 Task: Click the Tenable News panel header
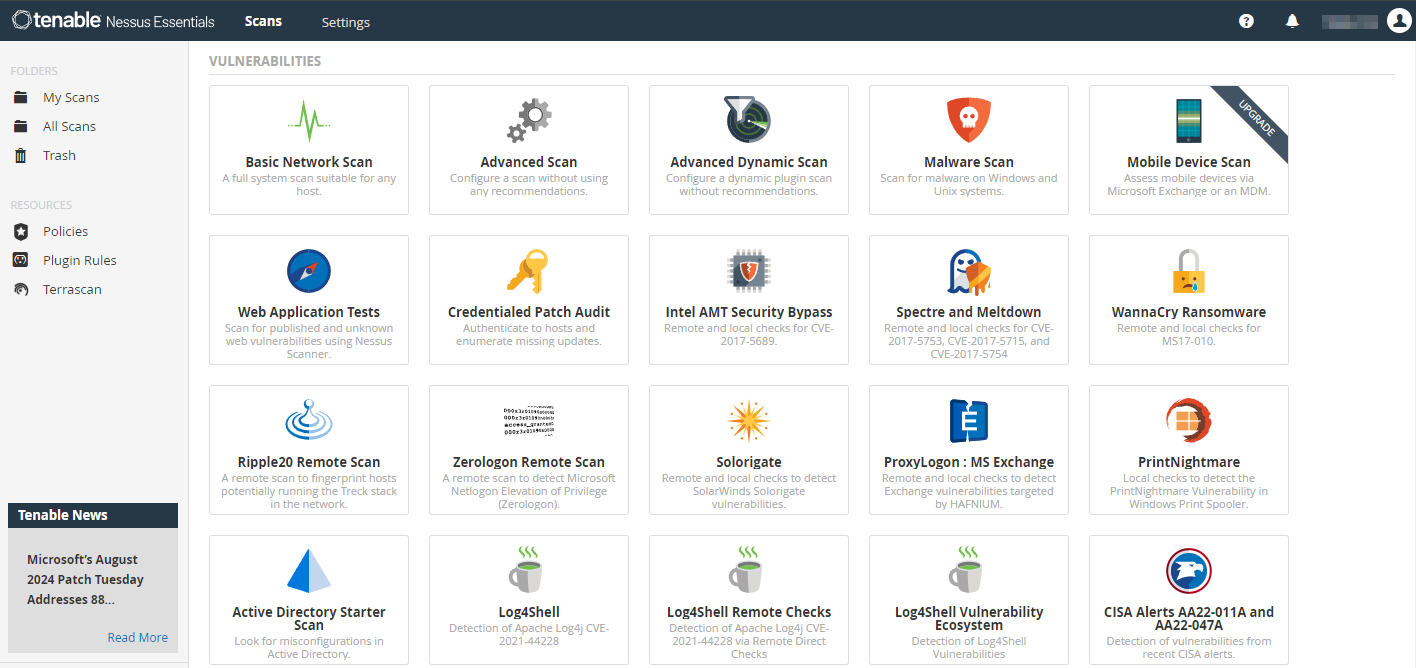(x=93, y=515)
